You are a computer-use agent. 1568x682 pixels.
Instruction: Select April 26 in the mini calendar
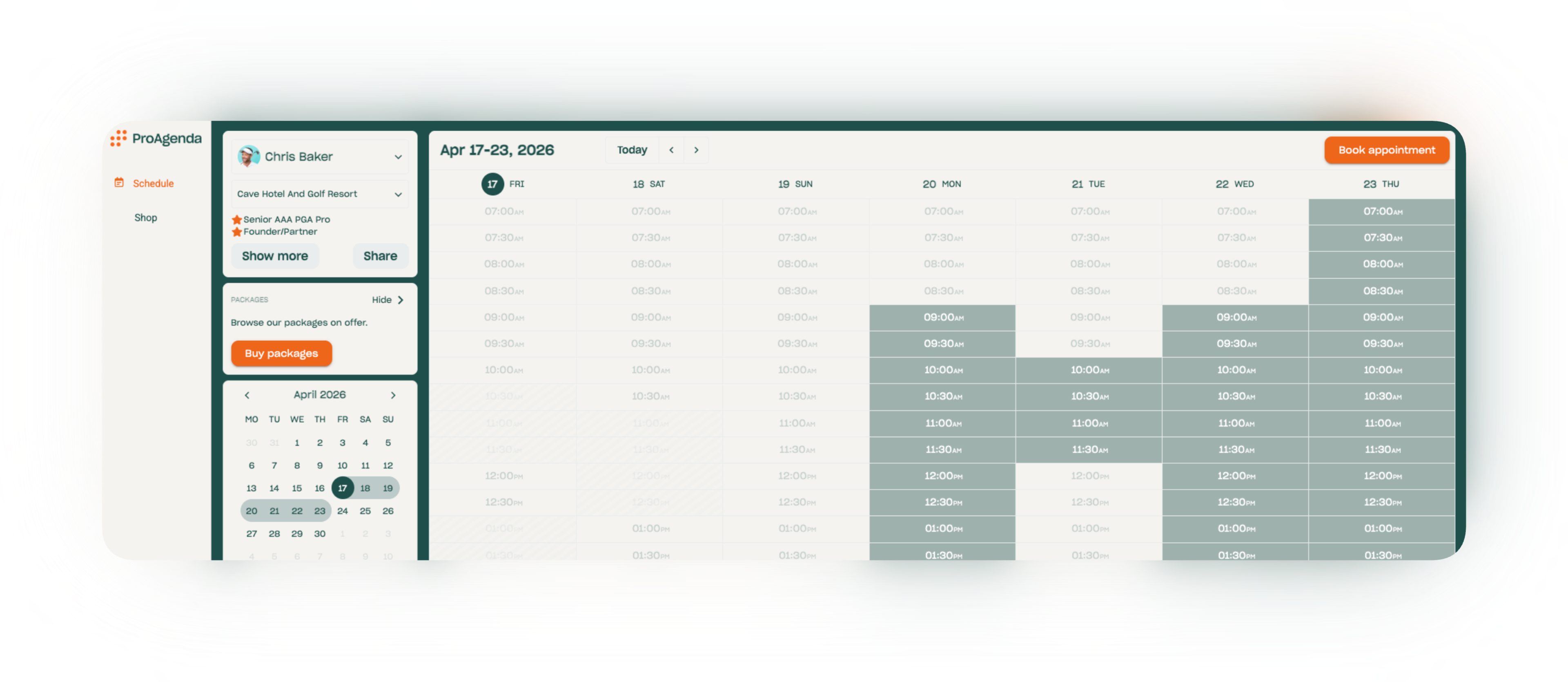tap(388, 511)
